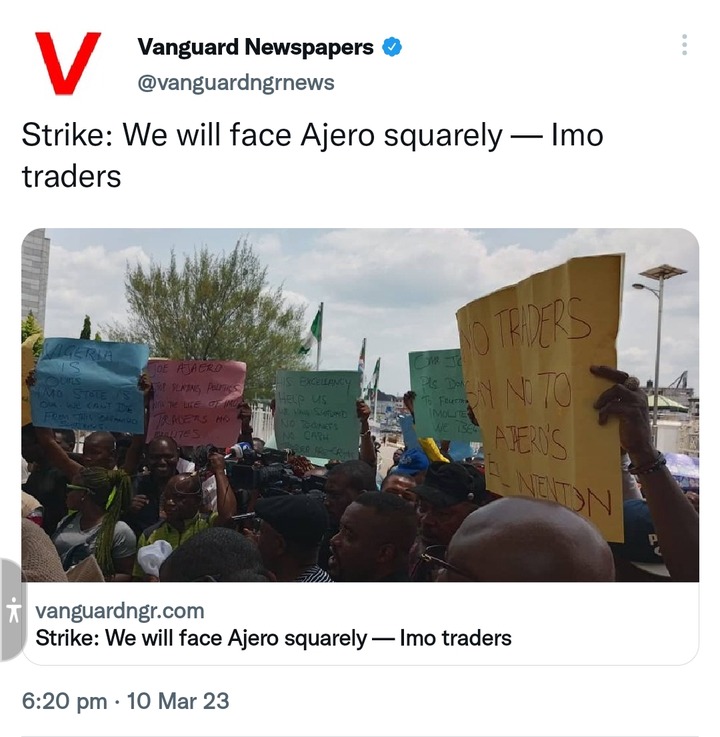The width and height of the screenshot is (720, 737).
Task: Open the Vanguard Newspapers display name
Action: [x=255, y=47]
